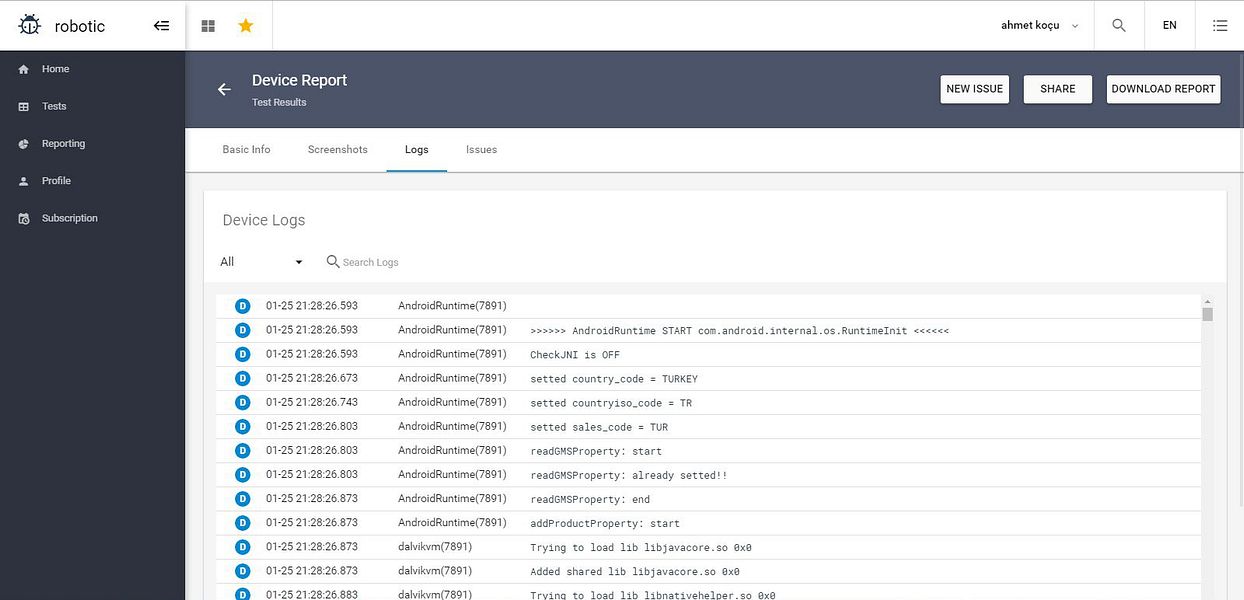
Task: Click the D badge on the country_code TURKEY row
Action: (242, 378)
